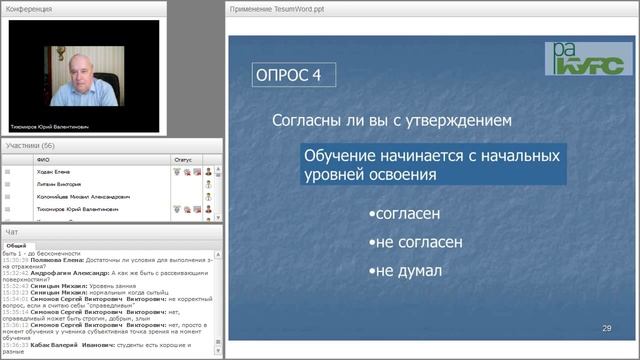Toggle the grey marker beside Литвин Виктория
The height and width of the screenshot is (360, 640).
pos(7,184)
